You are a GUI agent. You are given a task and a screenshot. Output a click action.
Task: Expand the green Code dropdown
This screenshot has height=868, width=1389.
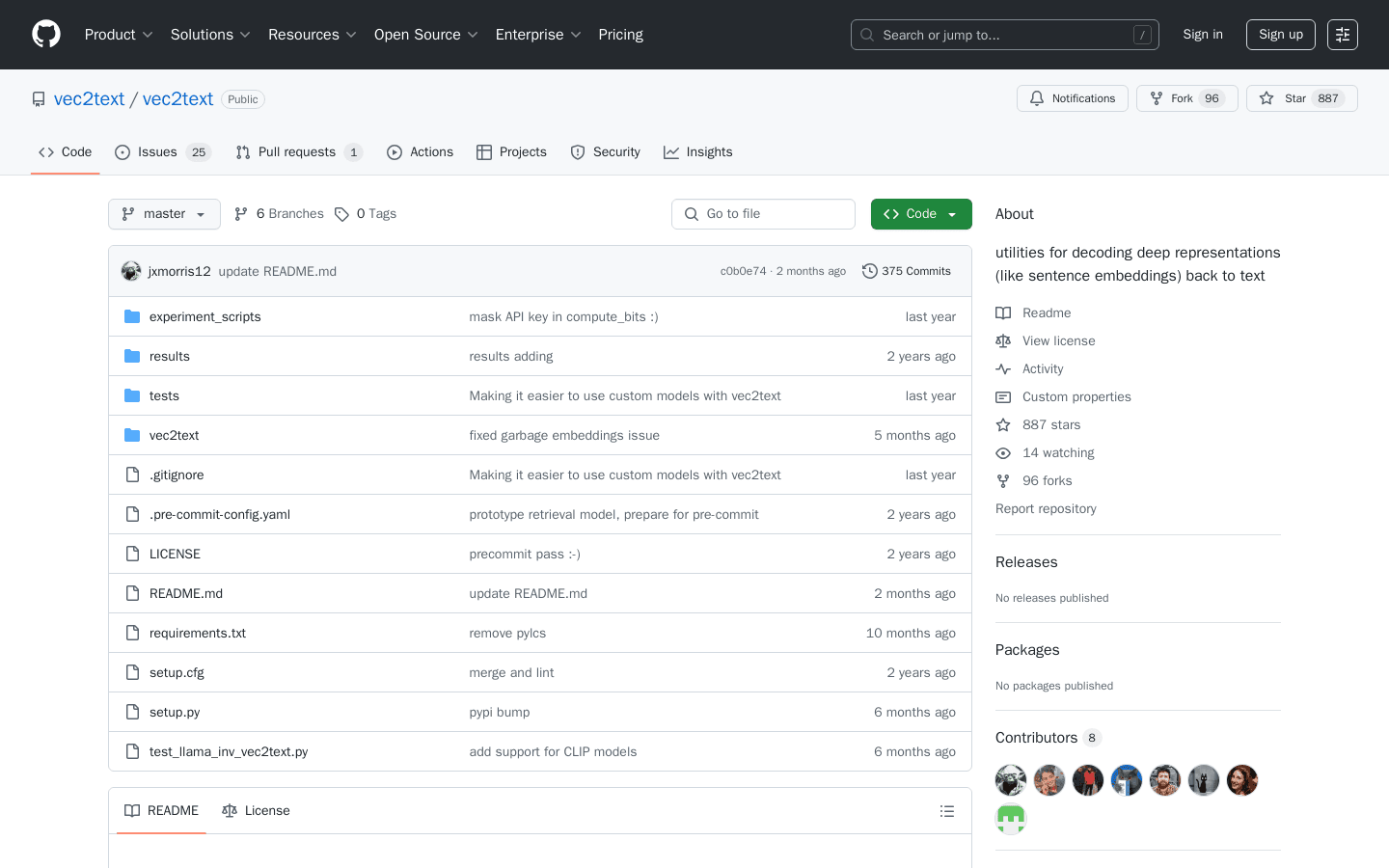point(920,214)
